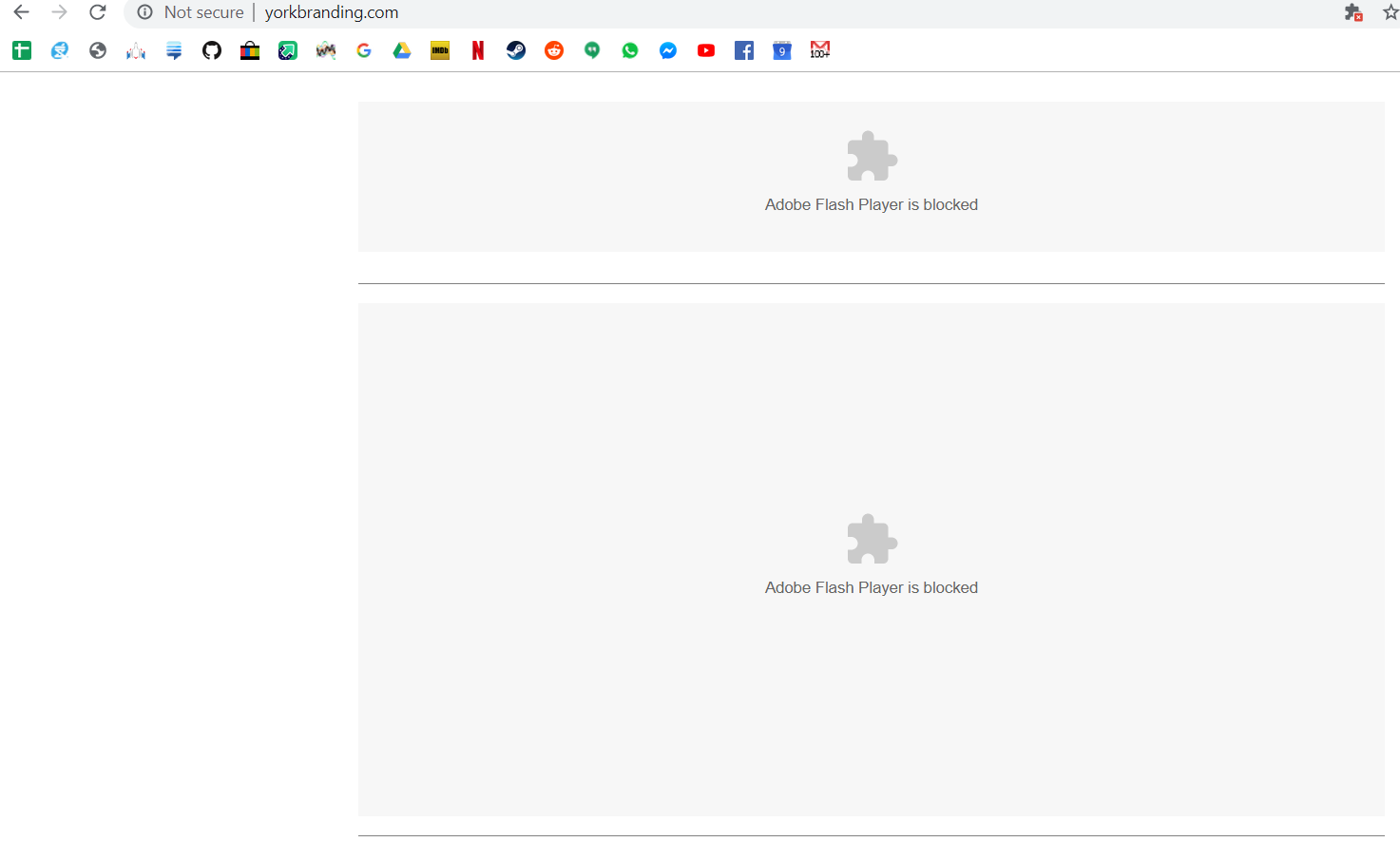Open the IMDb bookmark
Screen dimensions: 1400x861
coord(440,50)
